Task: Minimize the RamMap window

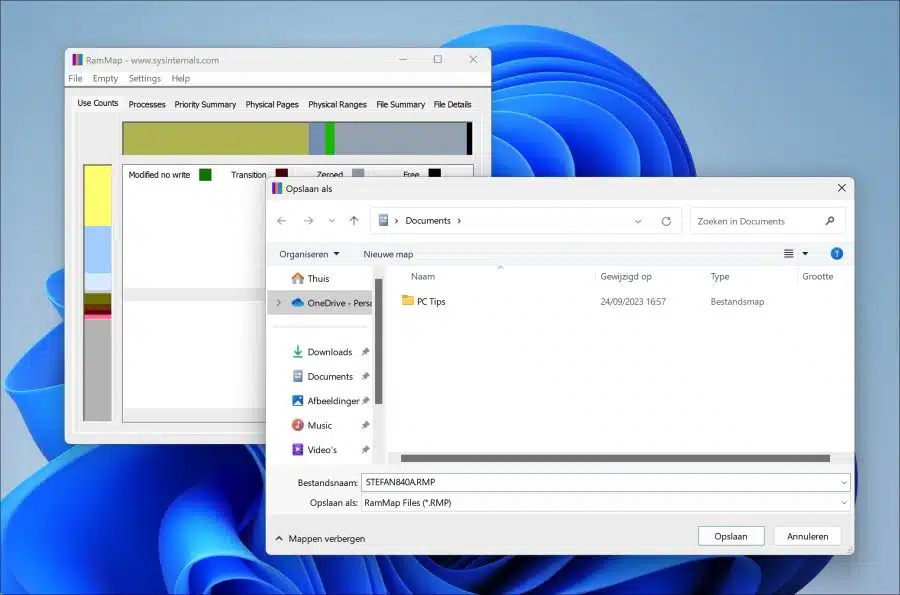Action: [403, 59]
